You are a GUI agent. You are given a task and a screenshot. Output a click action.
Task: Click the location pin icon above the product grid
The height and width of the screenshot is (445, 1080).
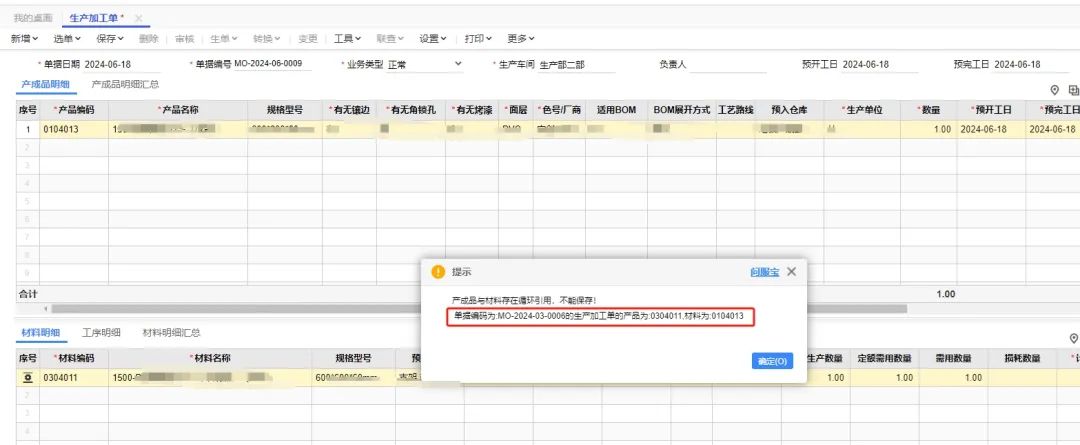pos(1054,90)
